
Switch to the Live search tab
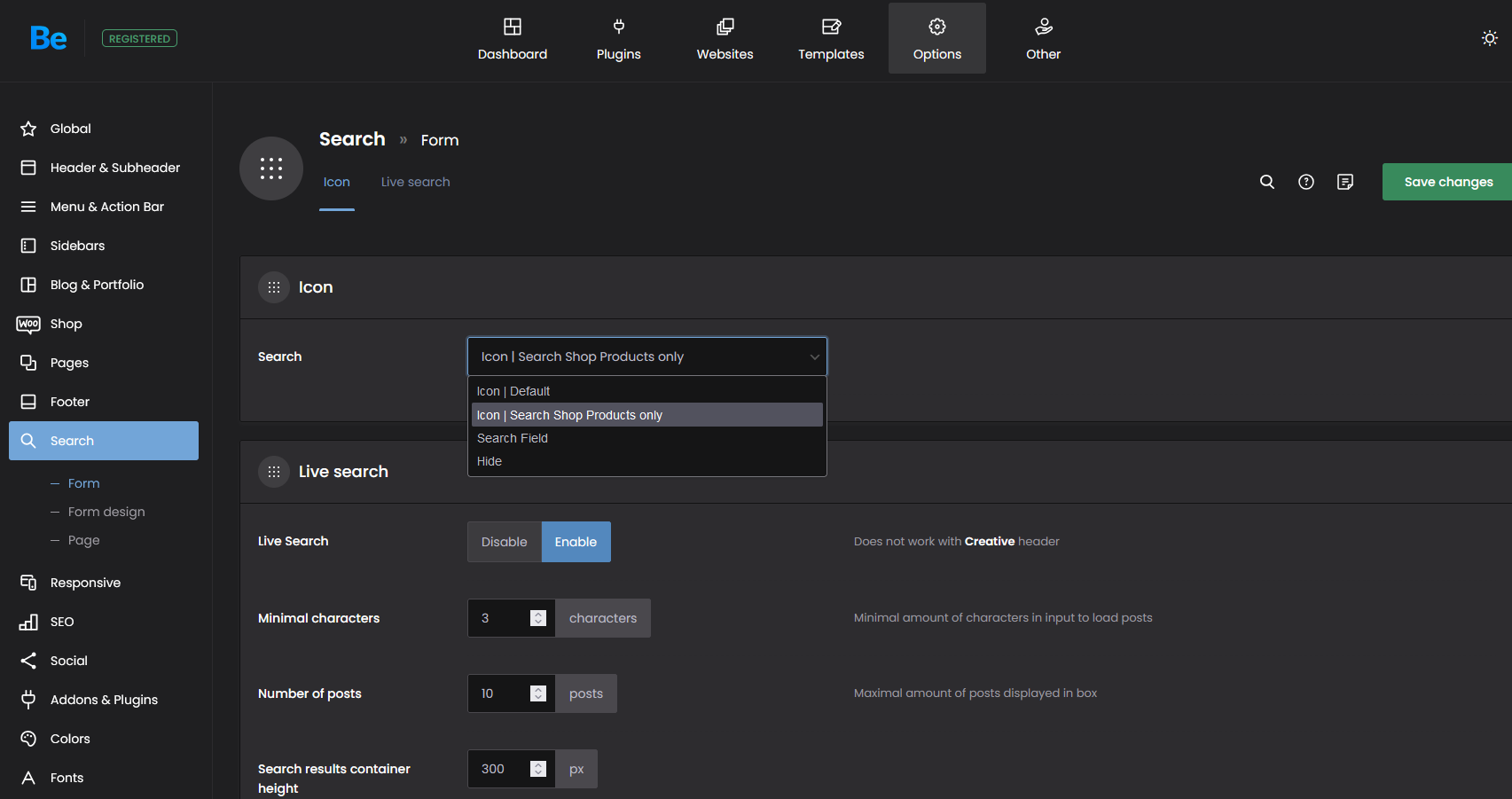pos(416,182)
